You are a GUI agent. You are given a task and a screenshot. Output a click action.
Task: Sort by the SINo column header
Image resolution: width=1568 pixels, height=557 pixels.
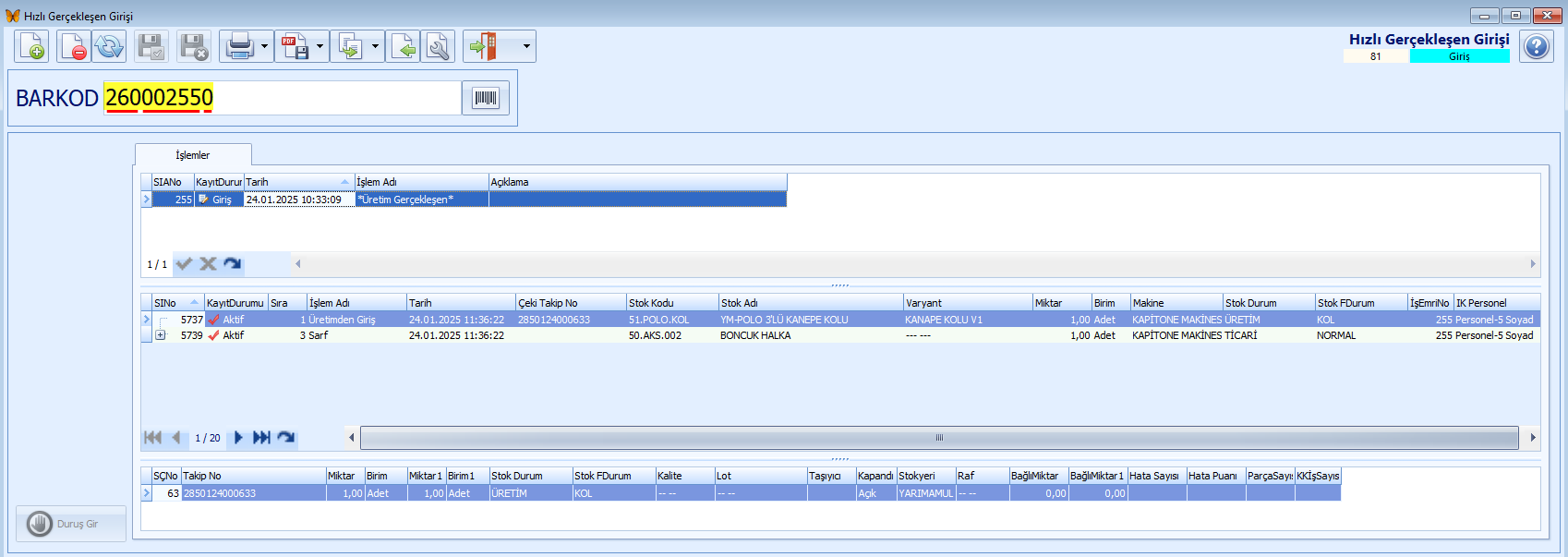click(x=177, y=303)
